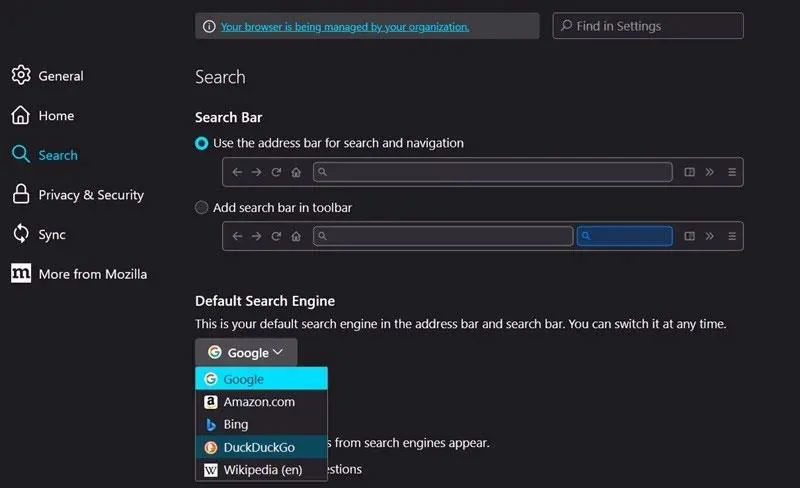Click the More from Mozilla logo icon
800x488 pixels.
(x=21, y=274)
